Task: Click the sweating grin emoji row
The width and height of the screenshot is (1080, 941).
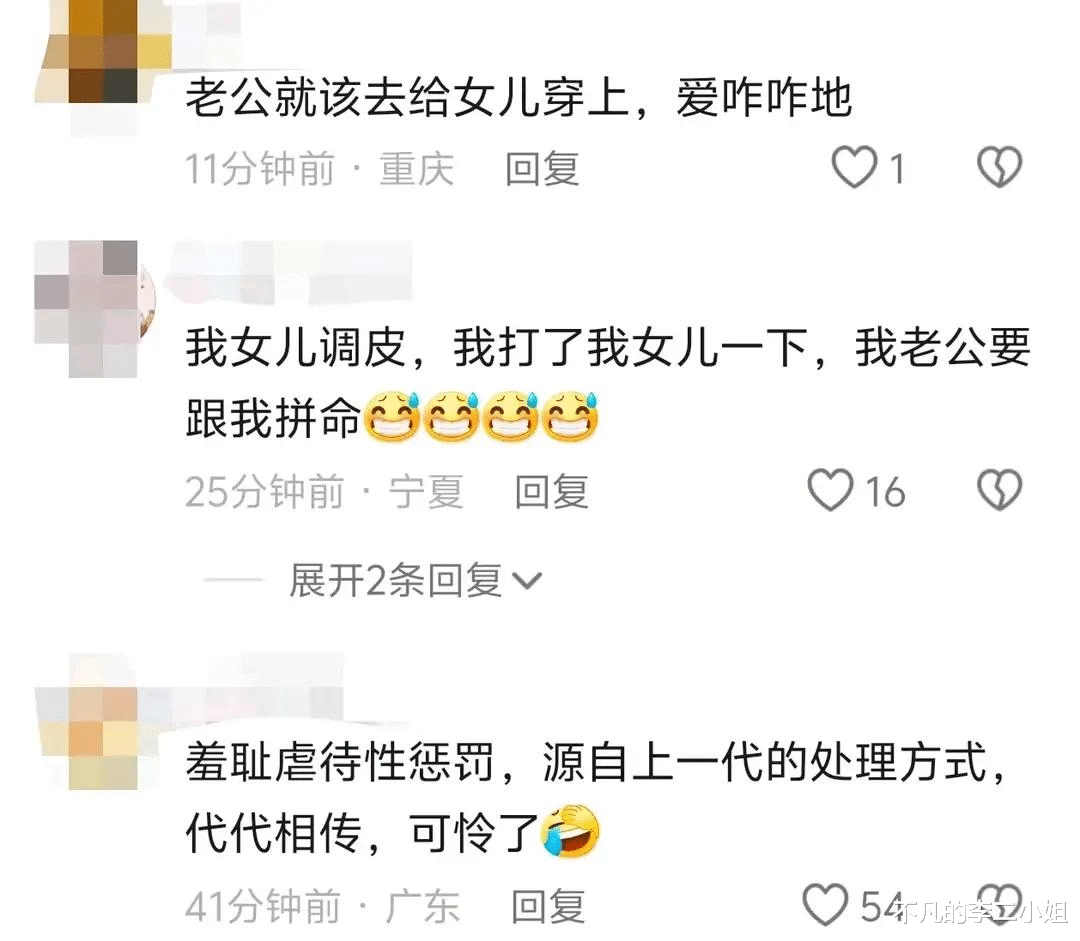Action: point(481,417)
